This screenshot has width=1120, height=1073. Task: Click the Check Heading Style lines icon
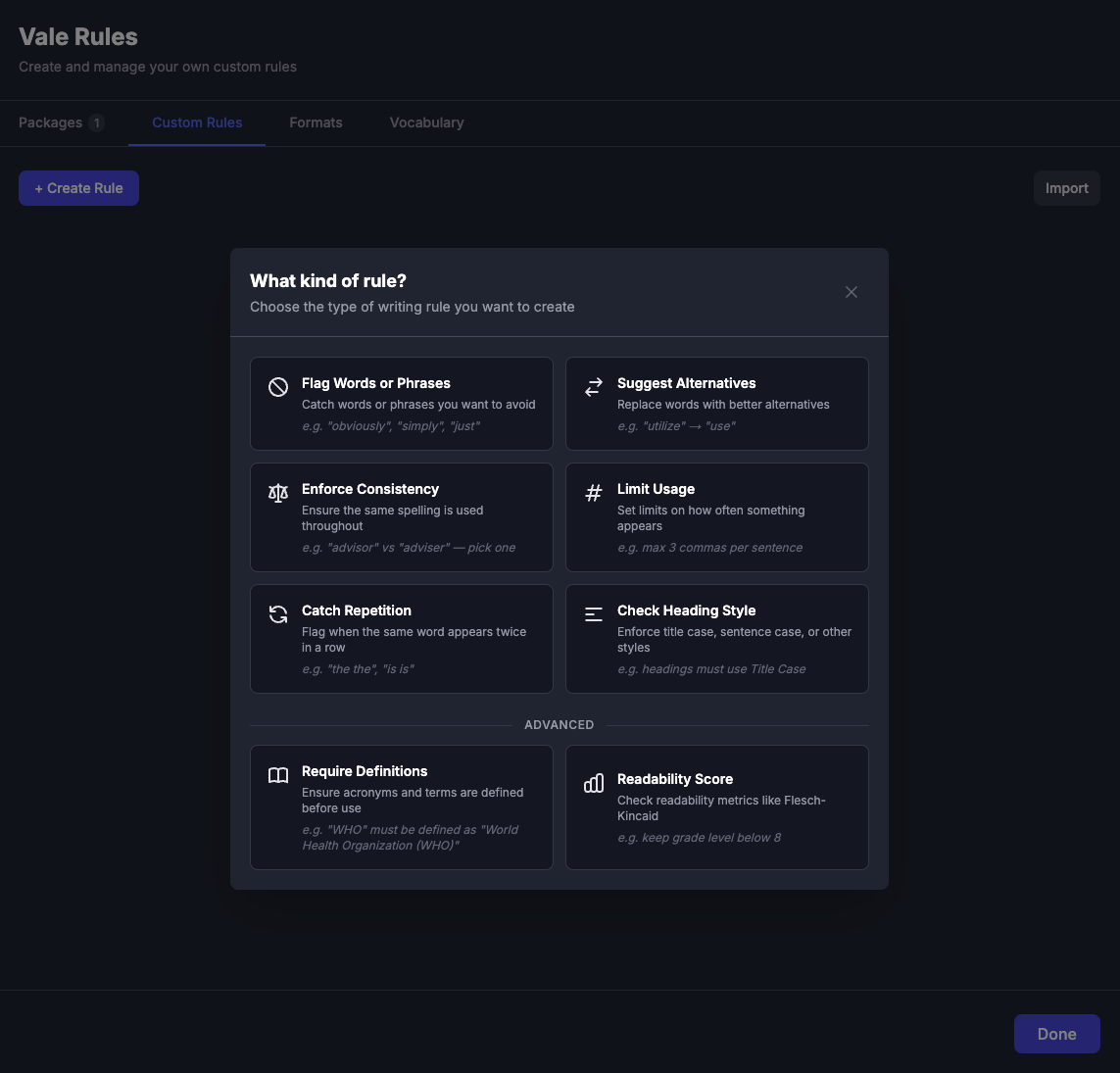pos(594,614)
